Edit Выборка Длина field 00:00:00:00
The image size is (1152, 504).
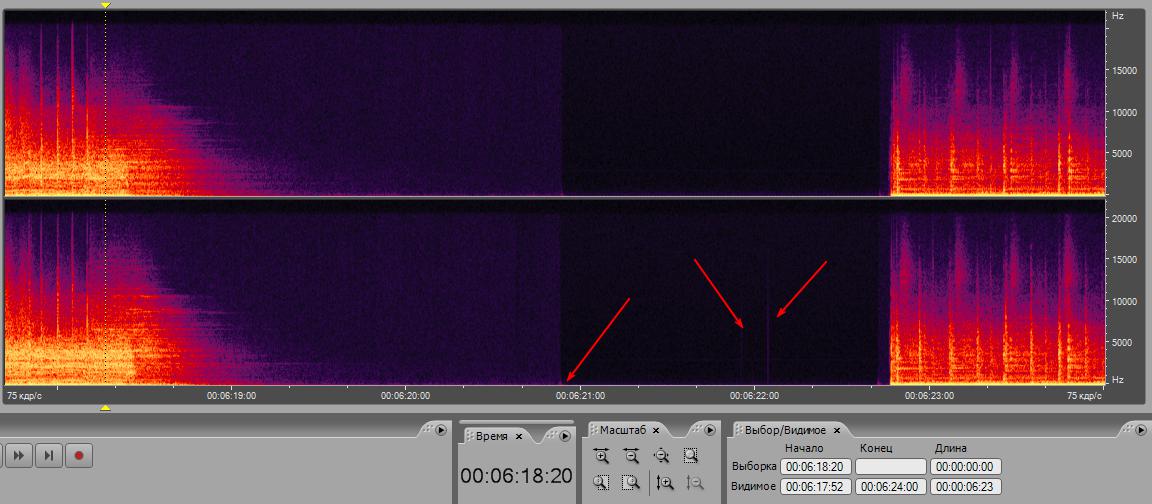[x=965, y=467]
